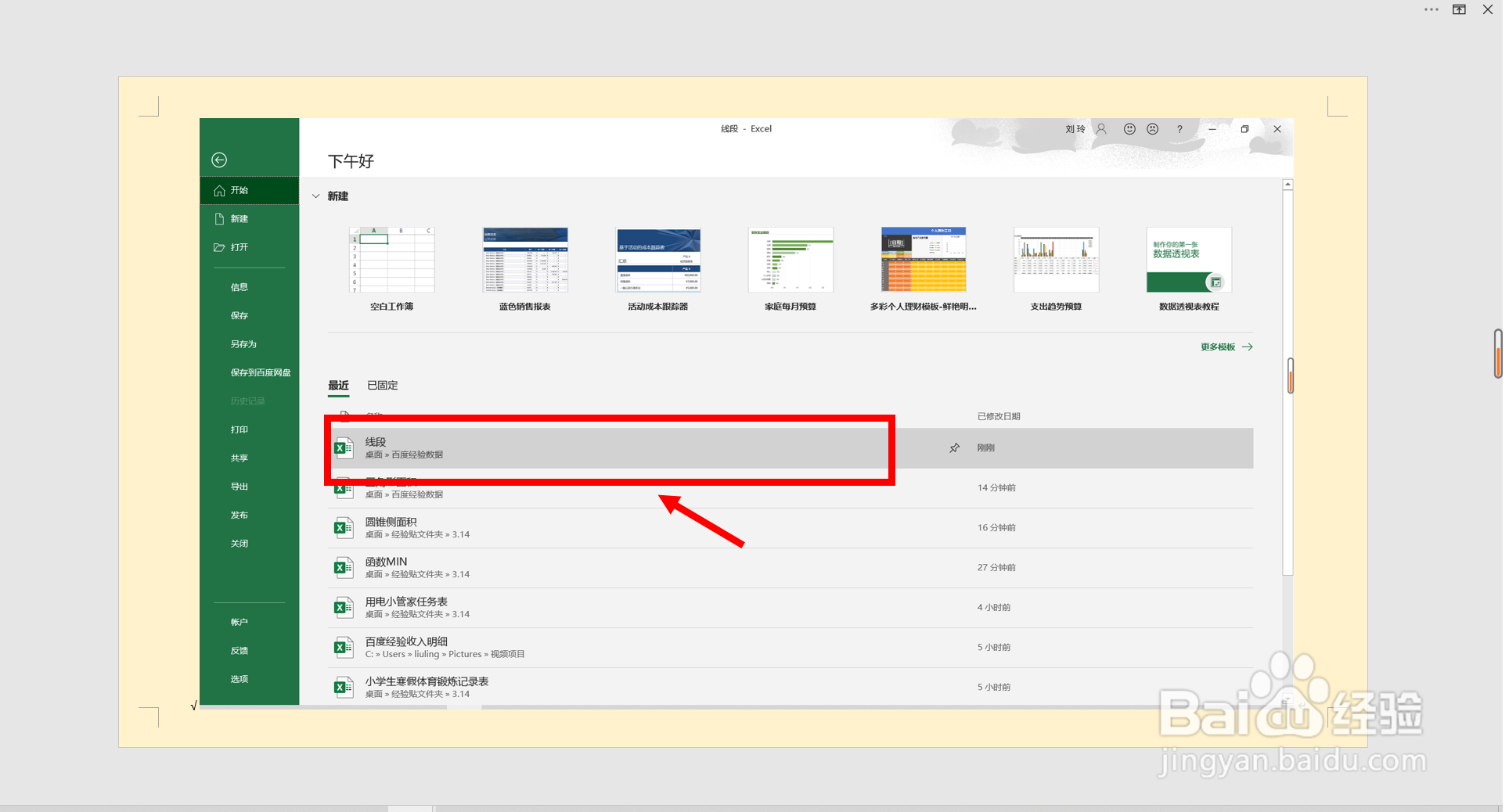1509x812 pixels.
Task: Pick the 支出趋势预算 template
Action: [x=1057, y=270]
